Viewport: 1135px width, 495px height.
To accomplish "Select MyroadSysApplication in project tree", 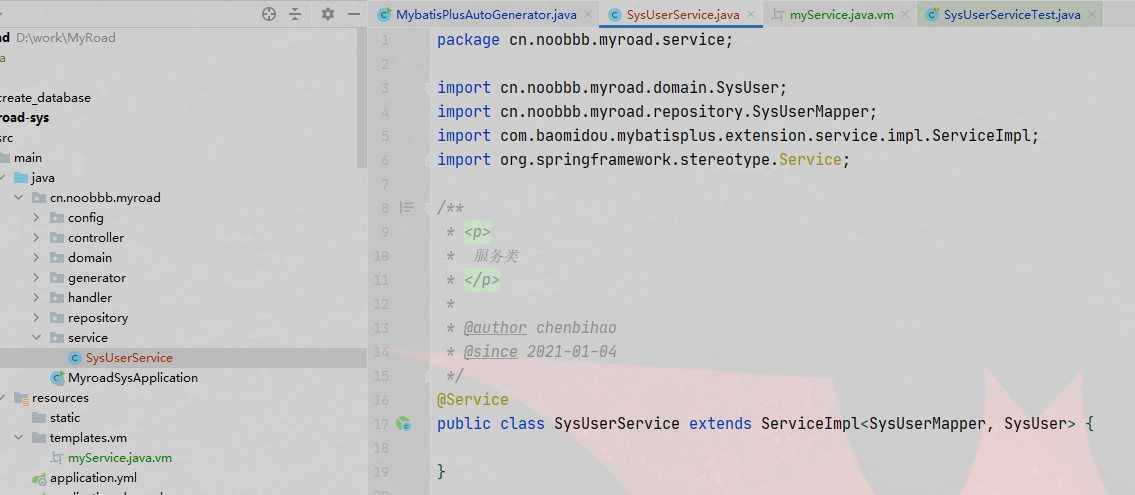I will point(132,378).
